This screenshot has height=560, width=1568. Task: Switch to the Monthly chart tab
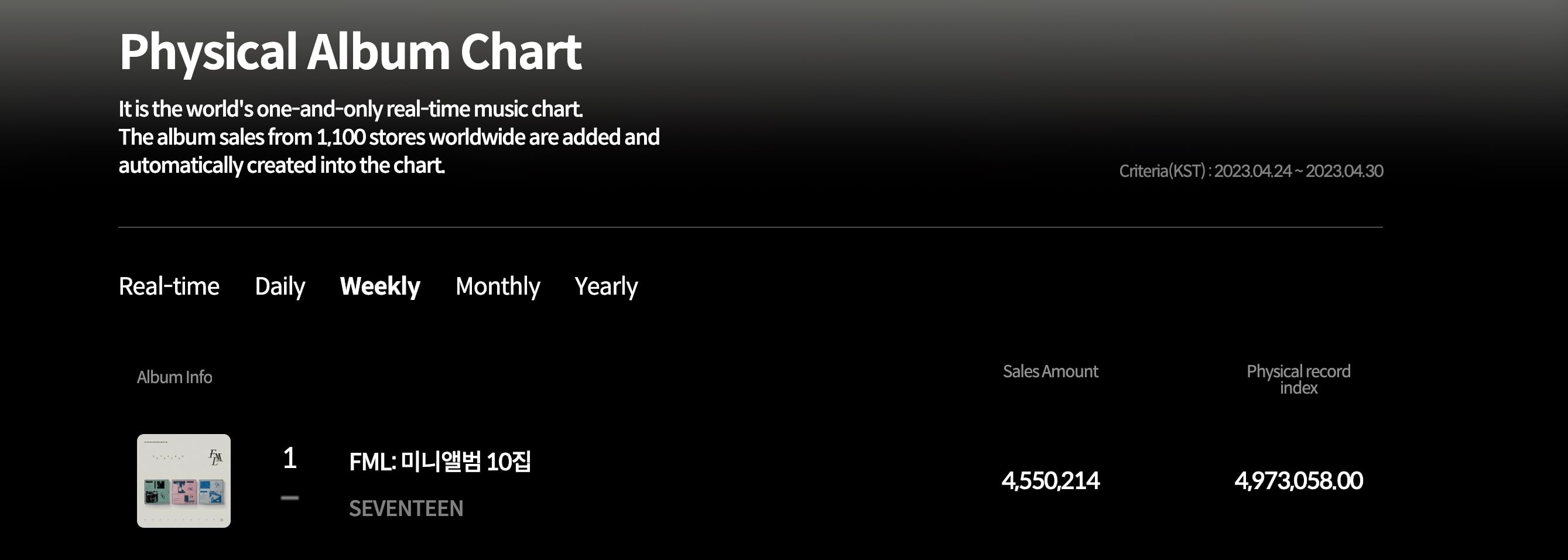pyautogui.click(x=497, y=286)
